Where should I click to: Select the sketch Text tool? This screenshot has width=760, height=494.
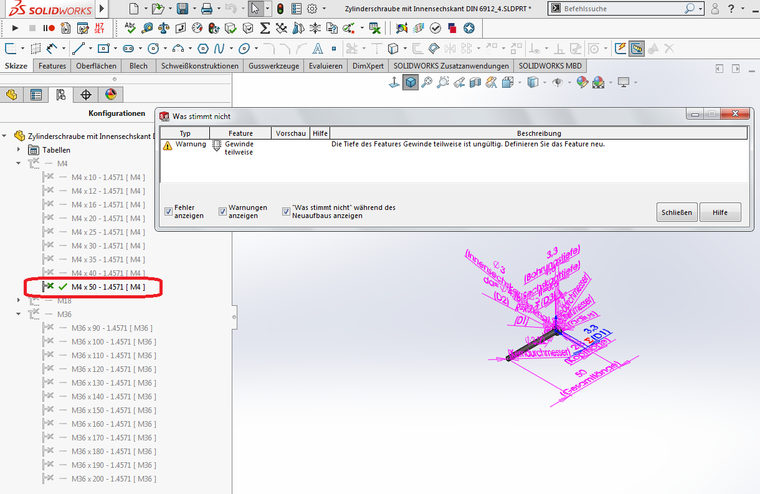[317, 48]
